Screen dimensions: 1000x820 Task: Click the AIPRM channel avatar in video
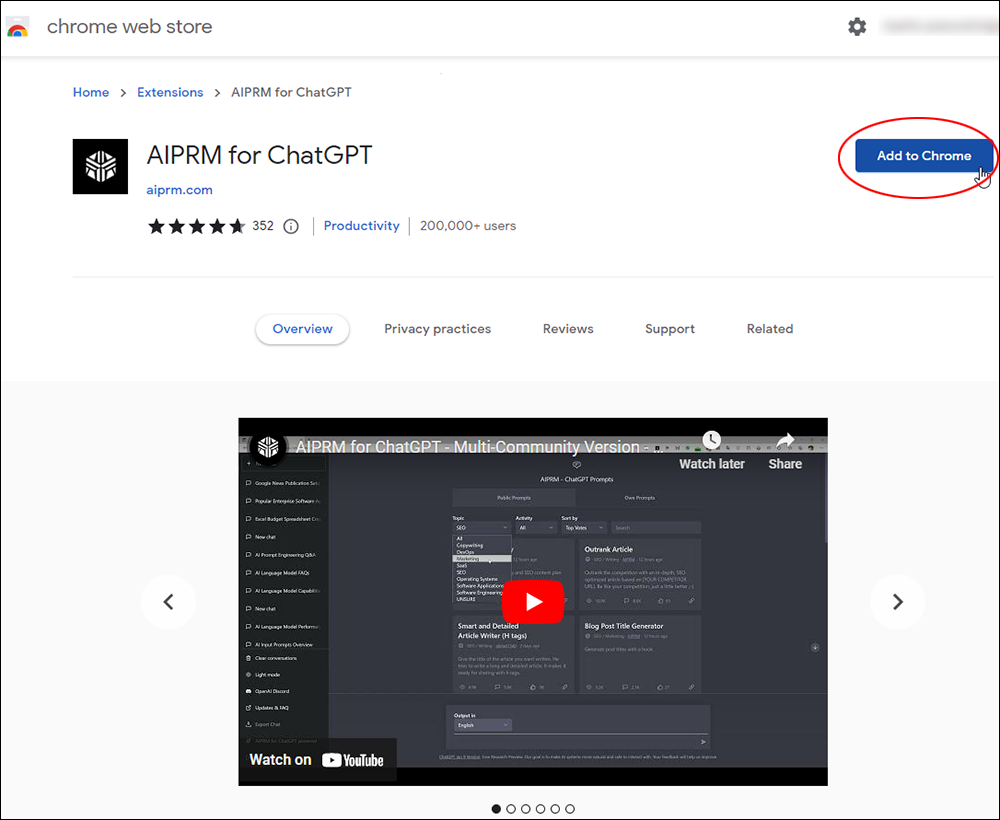coord(268,447)
